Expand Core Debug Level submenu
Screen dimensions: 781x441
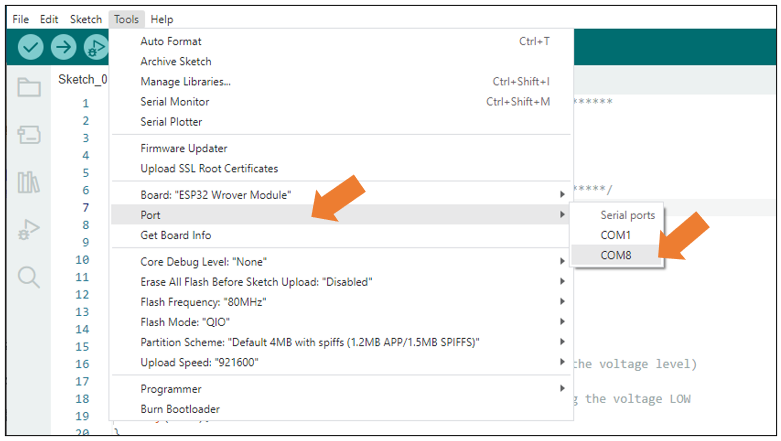pos(342,262)
